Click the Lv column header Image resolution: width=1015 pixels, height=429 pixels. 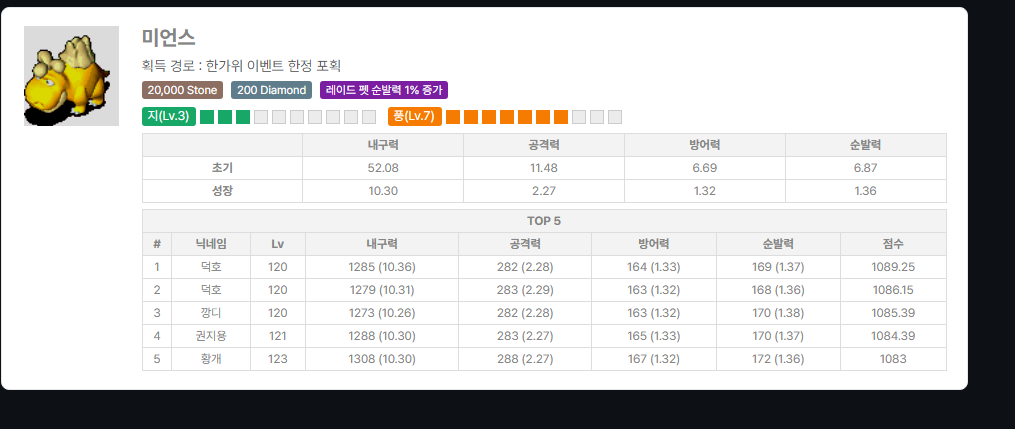click(x=278, y=244)
